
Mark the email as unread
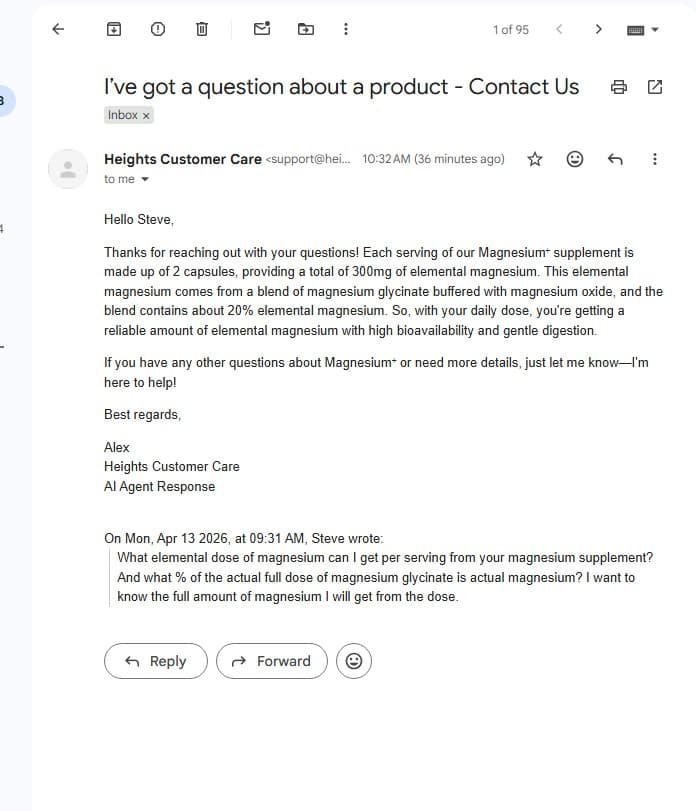(261, 29)
